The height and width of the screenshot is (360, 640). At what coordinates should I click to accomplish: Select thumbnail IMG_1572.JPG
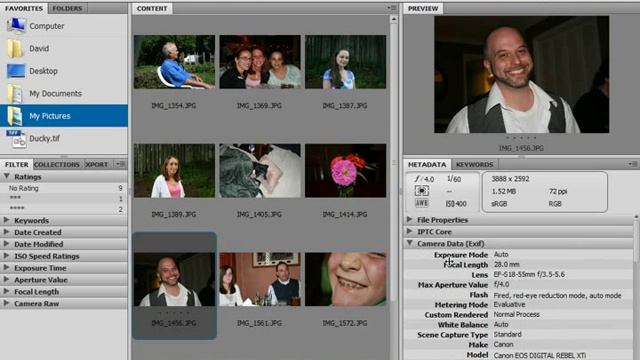tap(345, 280)
